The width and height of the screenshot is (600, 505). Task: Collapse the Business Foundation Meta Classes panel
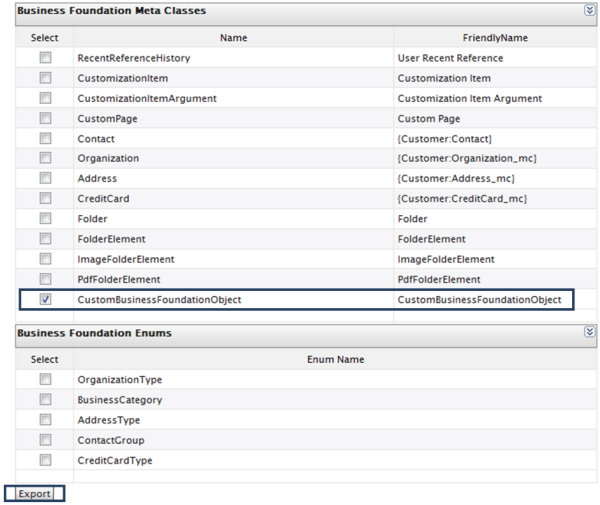589,10
